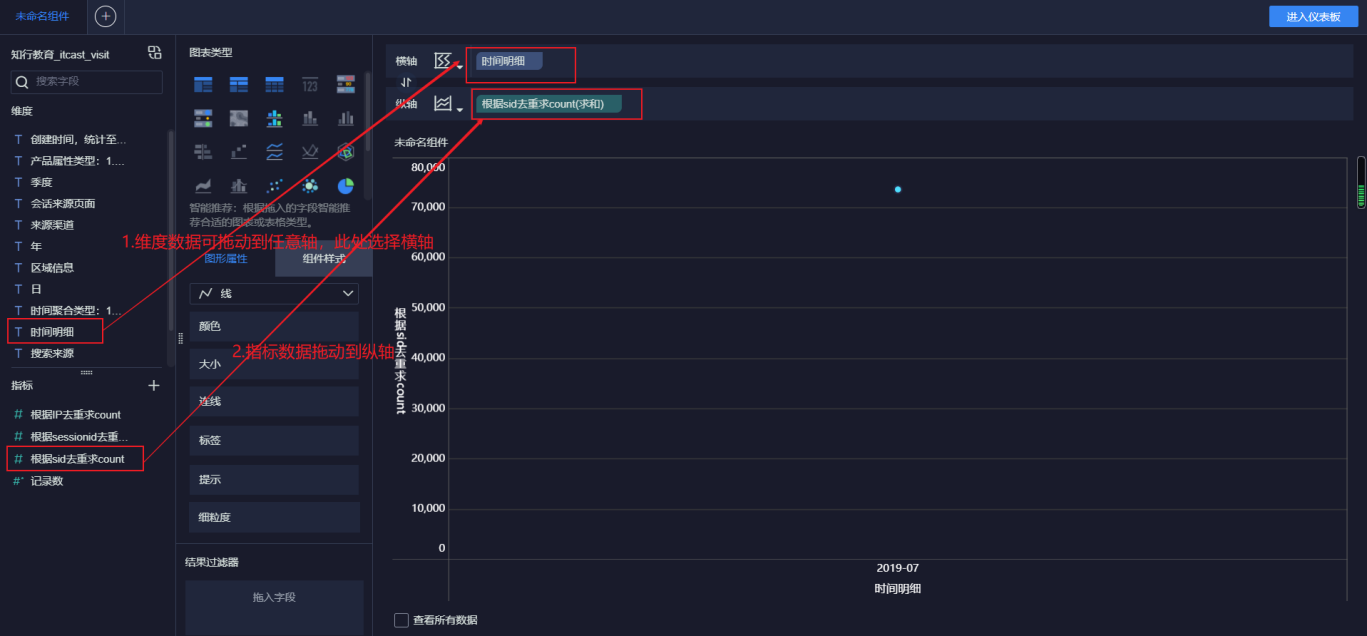The height and width of the screenshot is (636, 1367).
Task: Swap horizontal and vertical axes icon
Action: [x=406, y=82]
